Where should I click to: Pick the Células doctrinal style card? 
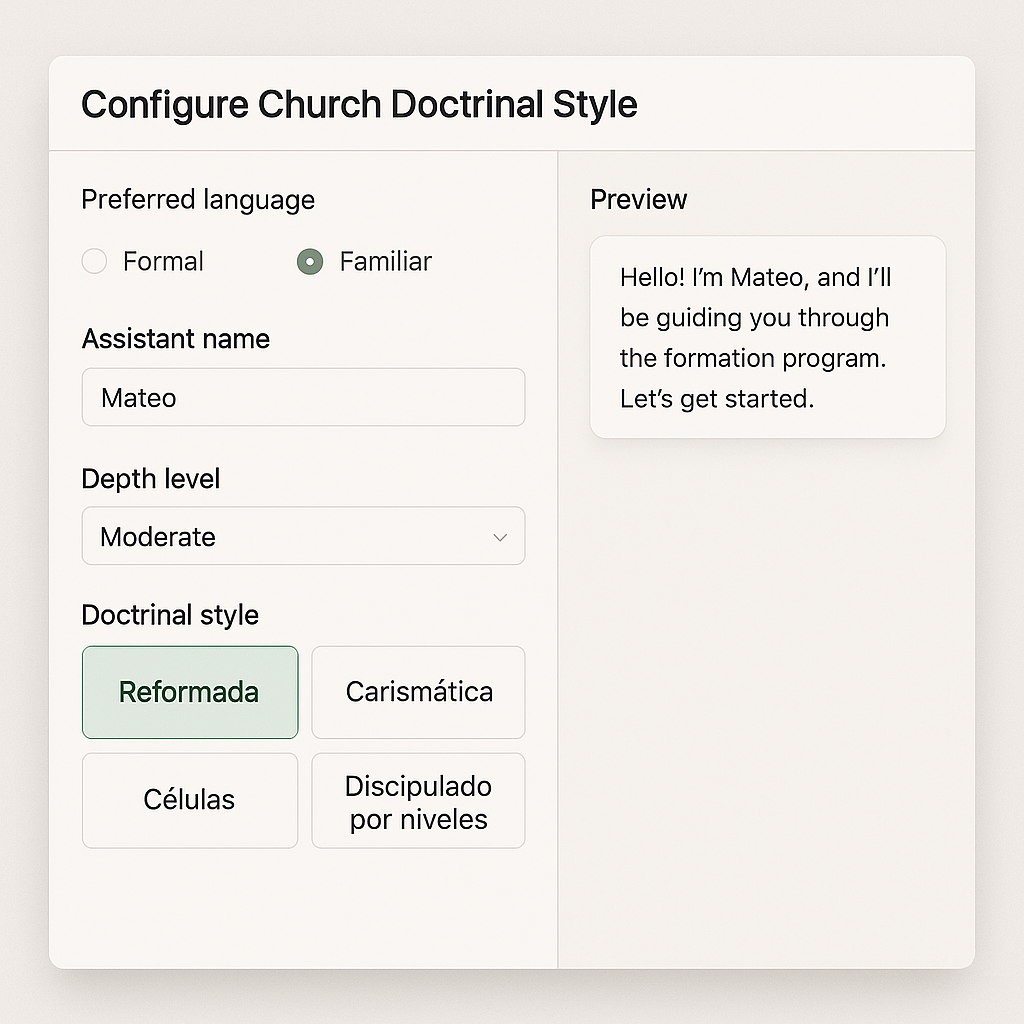point(190,800)
